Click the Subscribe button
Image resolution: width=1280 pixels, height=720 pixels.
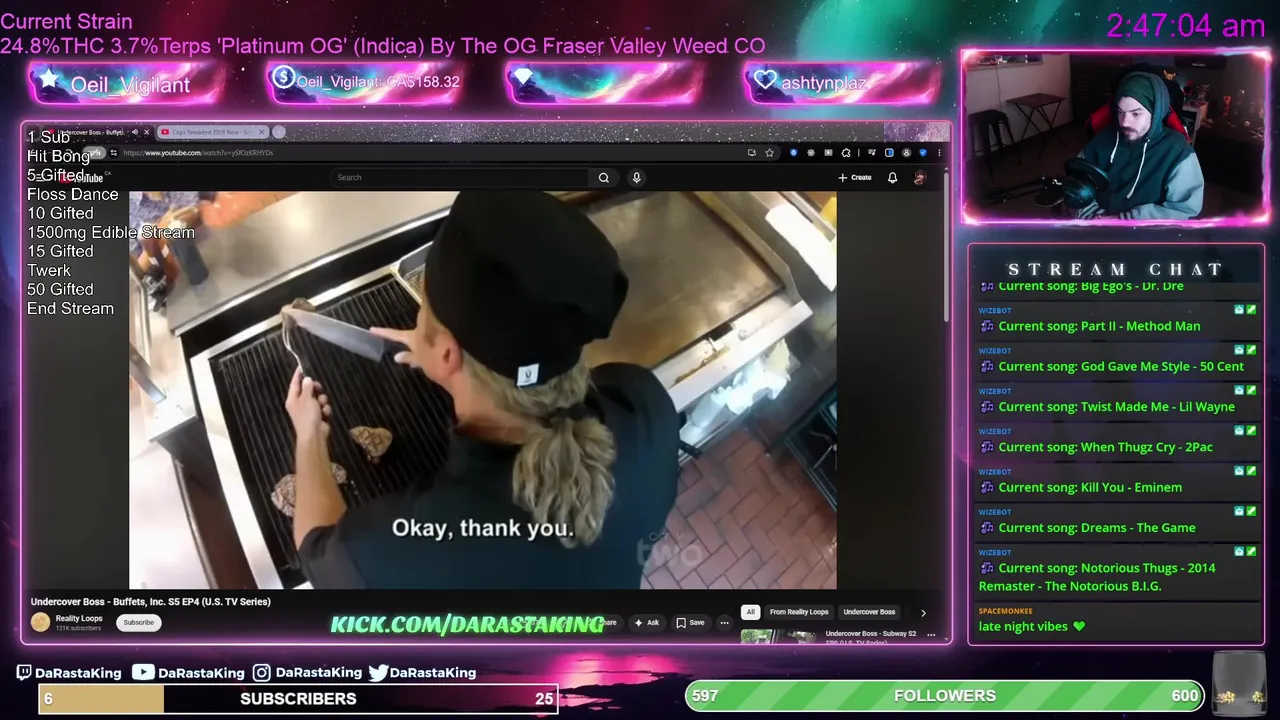point(138,622)
